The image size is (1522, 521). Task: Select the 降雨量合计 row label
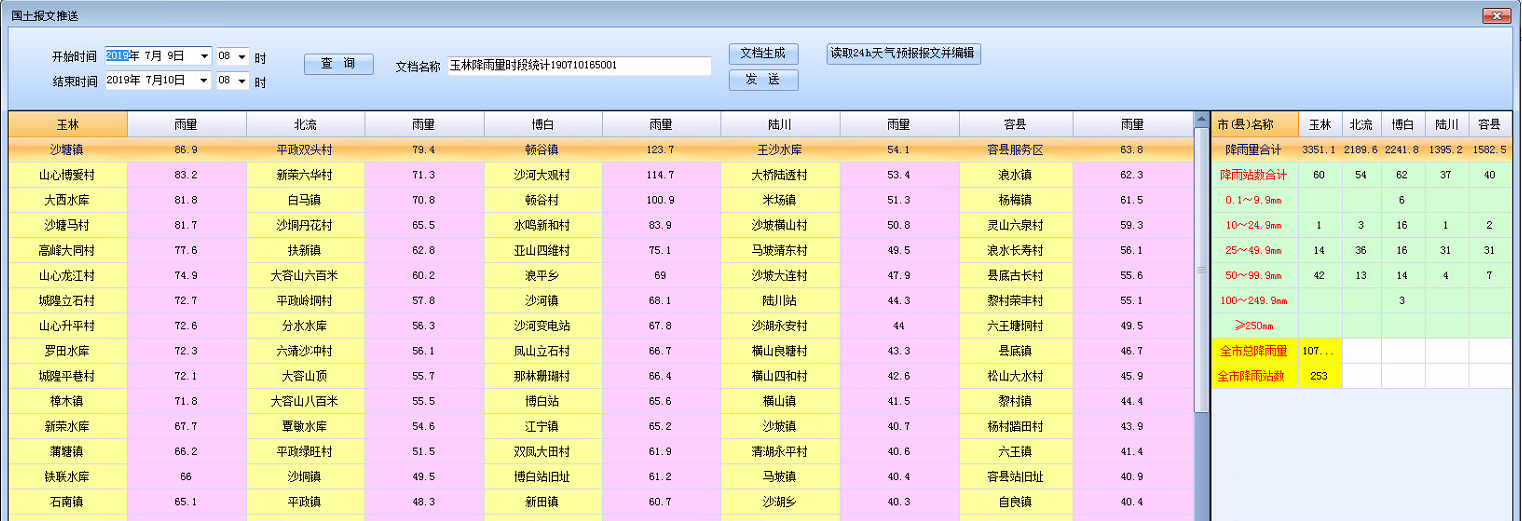point(1254,150)
